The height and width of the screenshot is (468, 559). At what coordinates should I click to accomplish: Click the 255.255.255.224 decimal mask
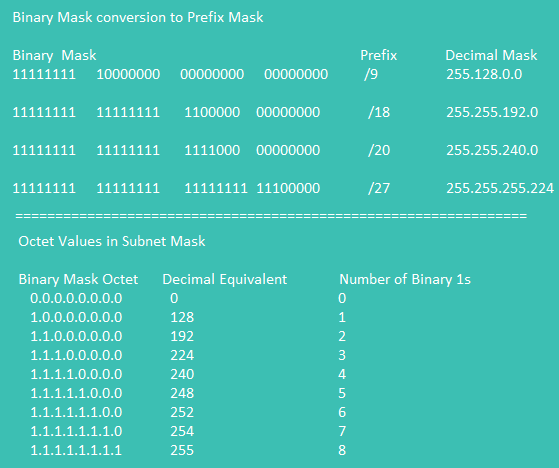pyautogui.click(x=500, y=188)
